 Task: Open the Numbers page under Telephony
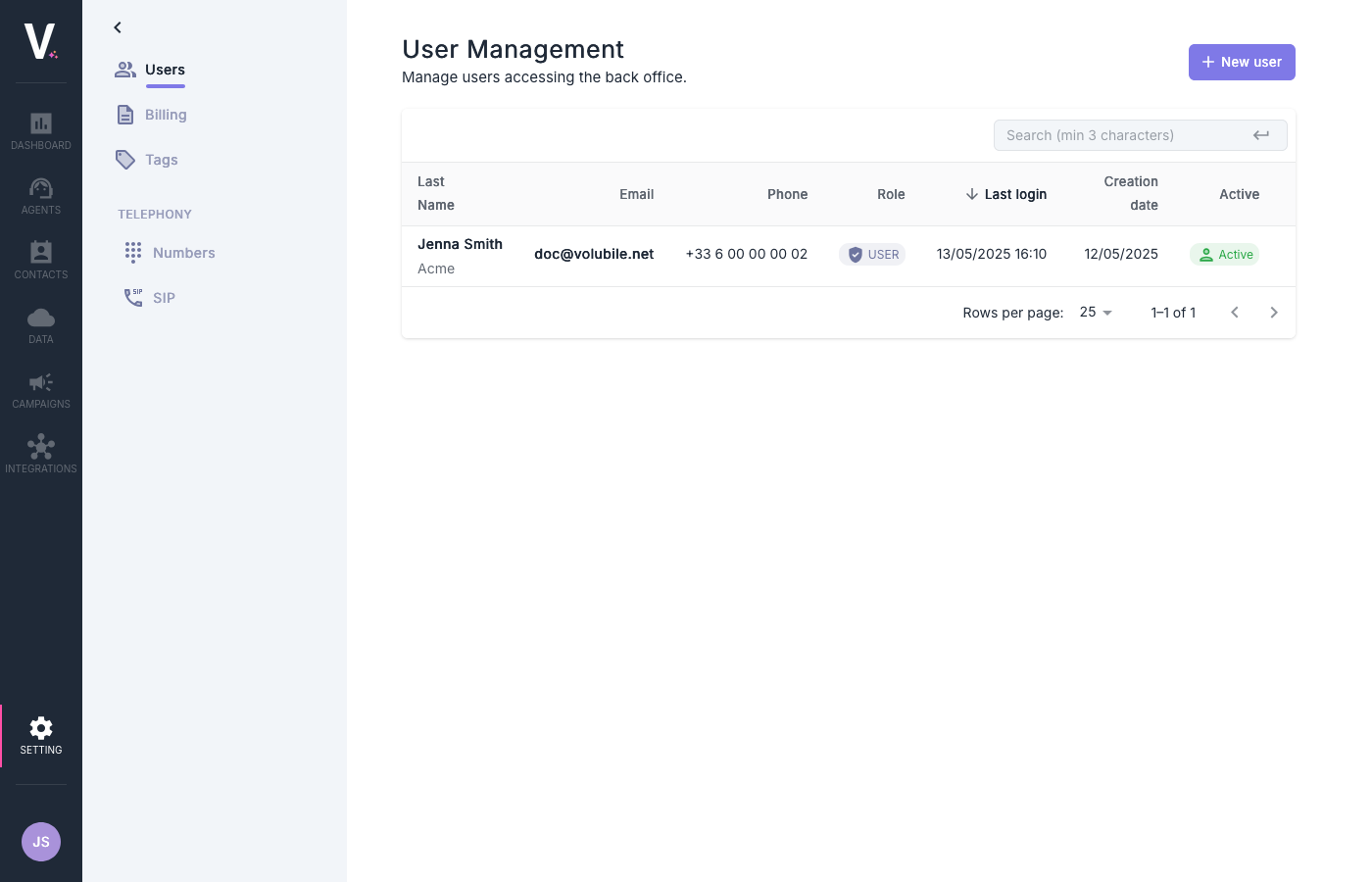click(x=183, y=252)
